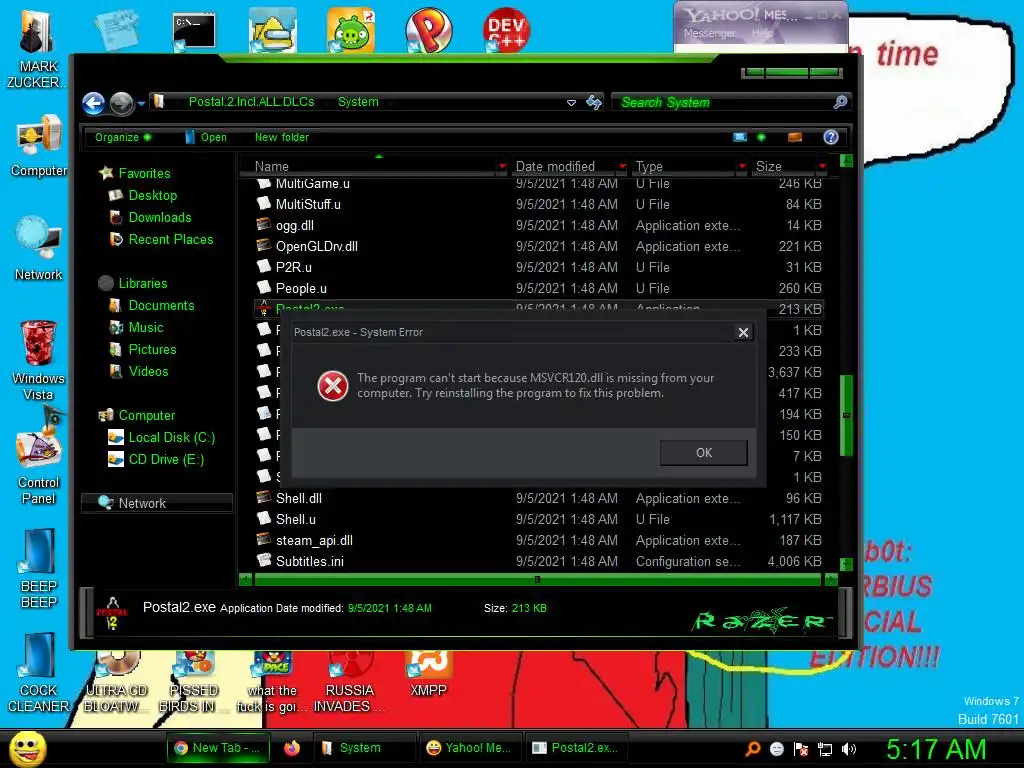
Task: Open the Name column filter dropdown
Action: [502, 167]
